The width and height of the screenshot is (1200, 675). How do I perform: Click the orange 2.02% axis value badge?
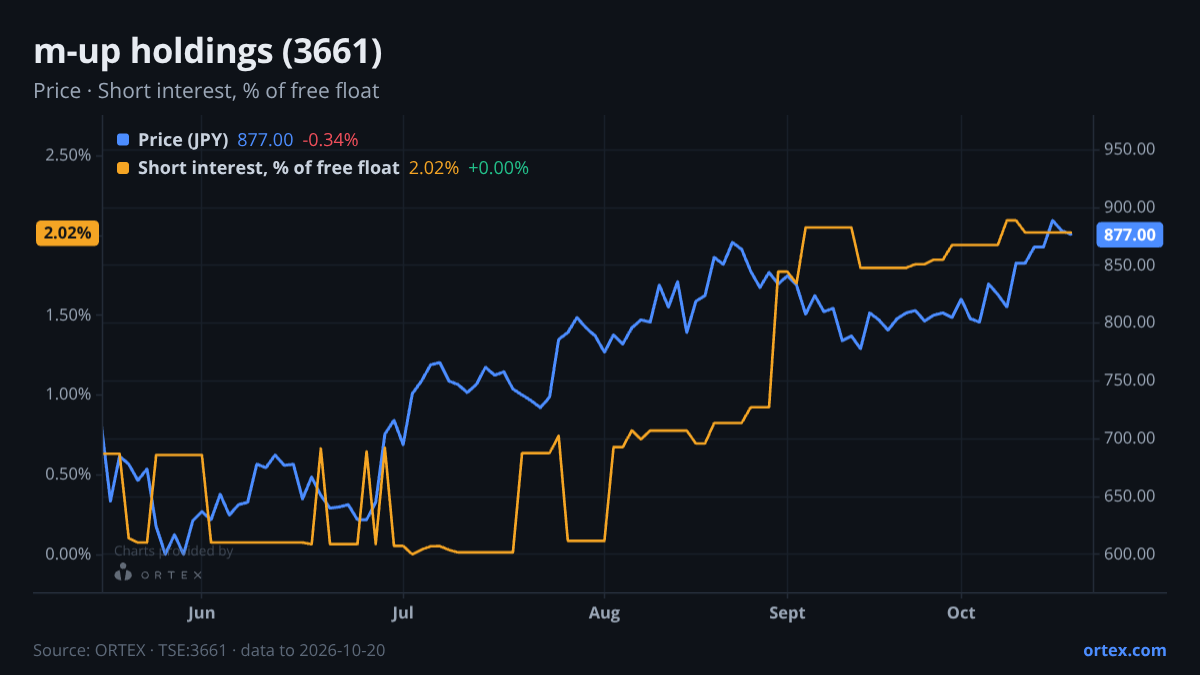coord(68,234)
